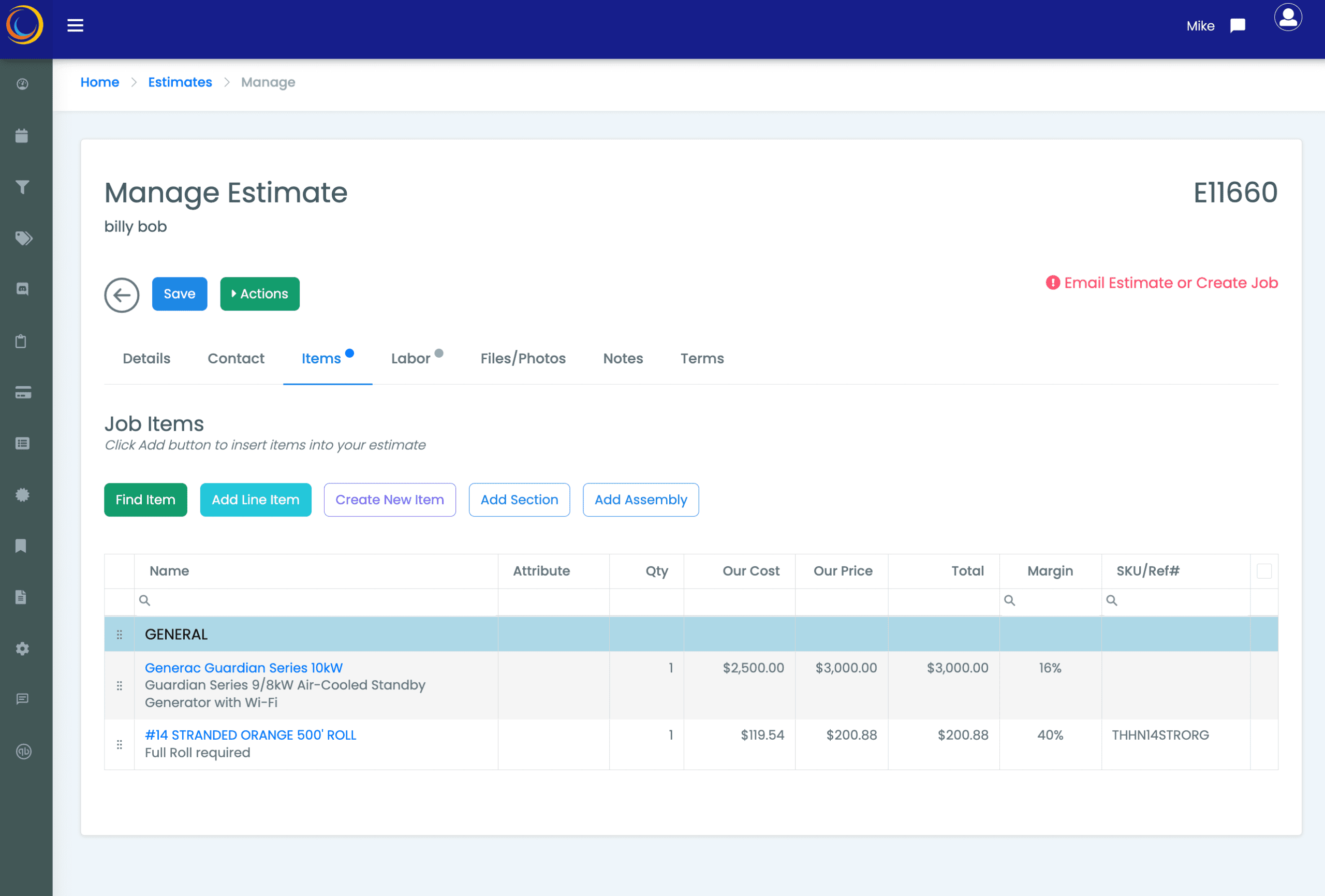Open the Files/Photos tab

pyautogui.click(x=523, y=359)
